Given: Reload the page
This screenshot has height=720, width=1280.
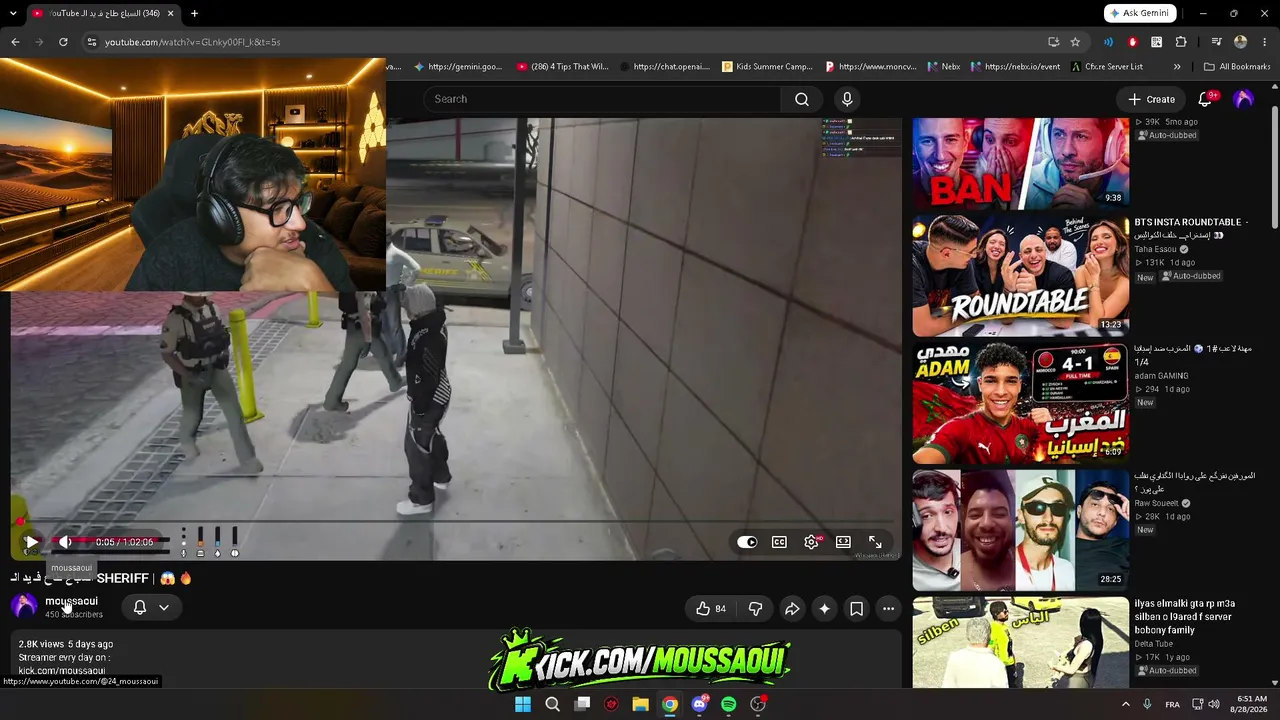Looking at the screenshot, I should click(63, 42).
